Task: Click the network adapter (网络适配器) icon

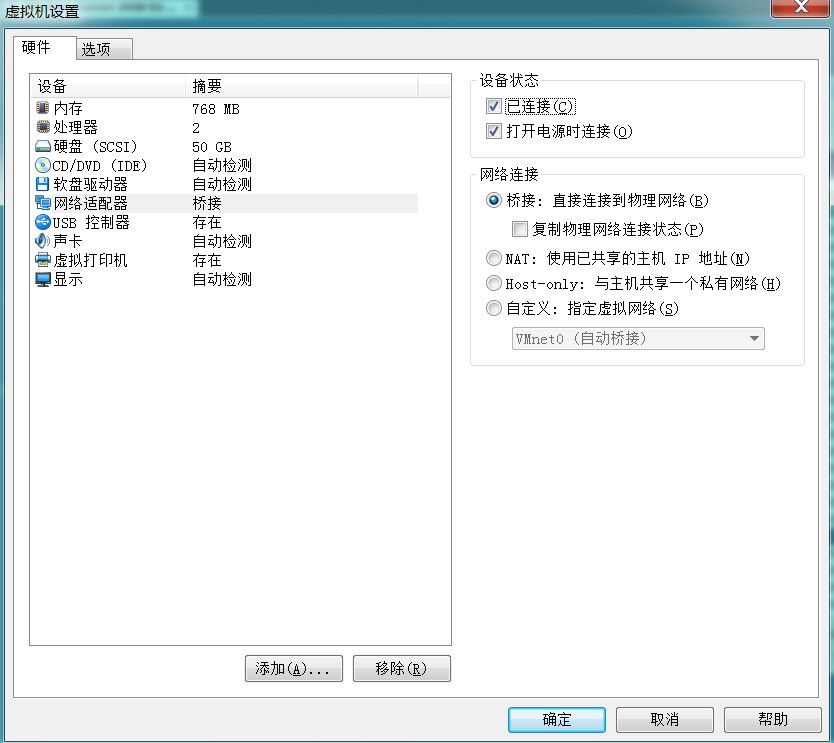Action: 43,203
